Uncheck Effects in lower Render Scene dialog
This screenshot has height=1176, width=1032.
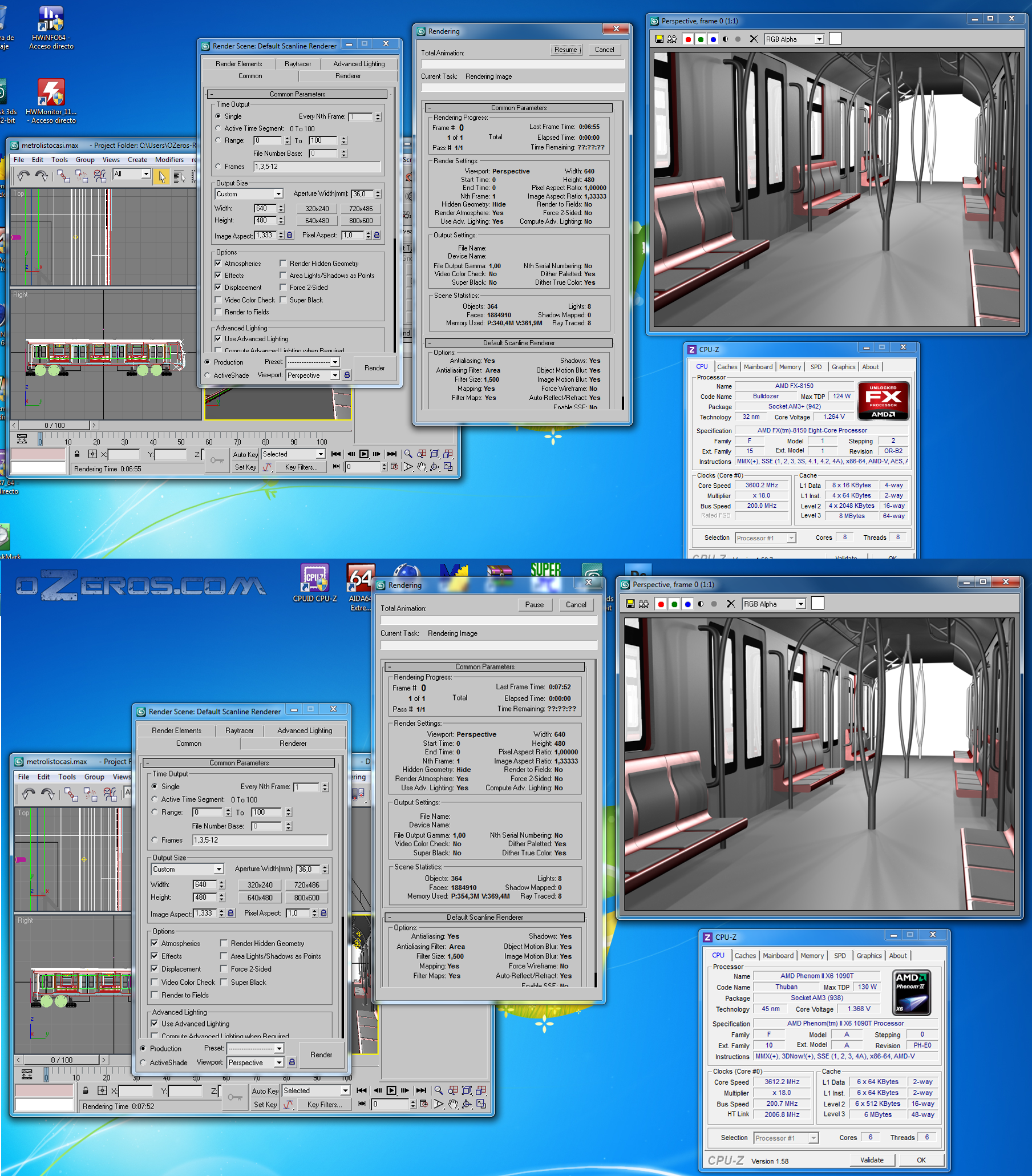click(x=154, y=956)
